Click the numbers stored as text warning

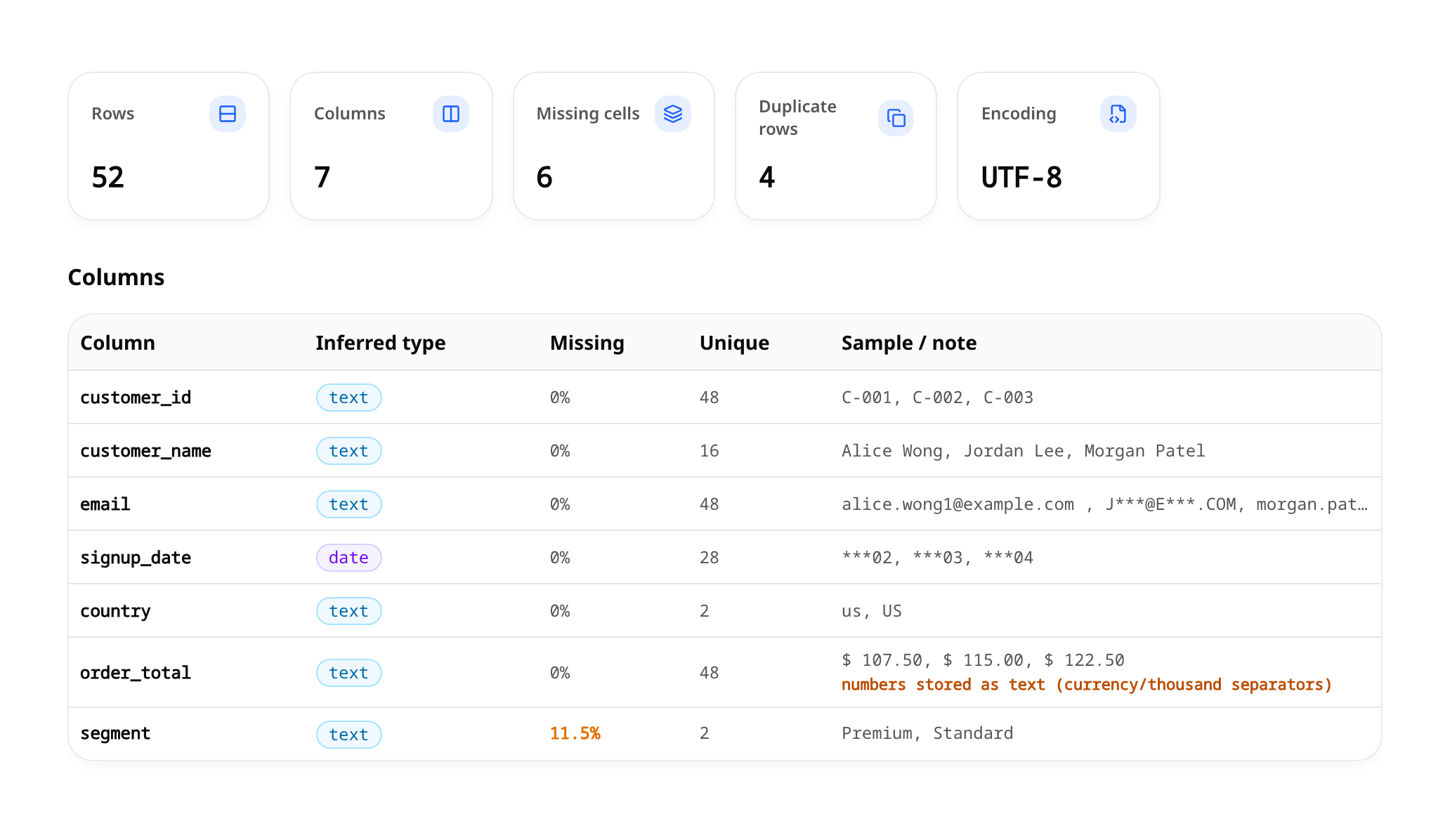tap(1087, 685)
